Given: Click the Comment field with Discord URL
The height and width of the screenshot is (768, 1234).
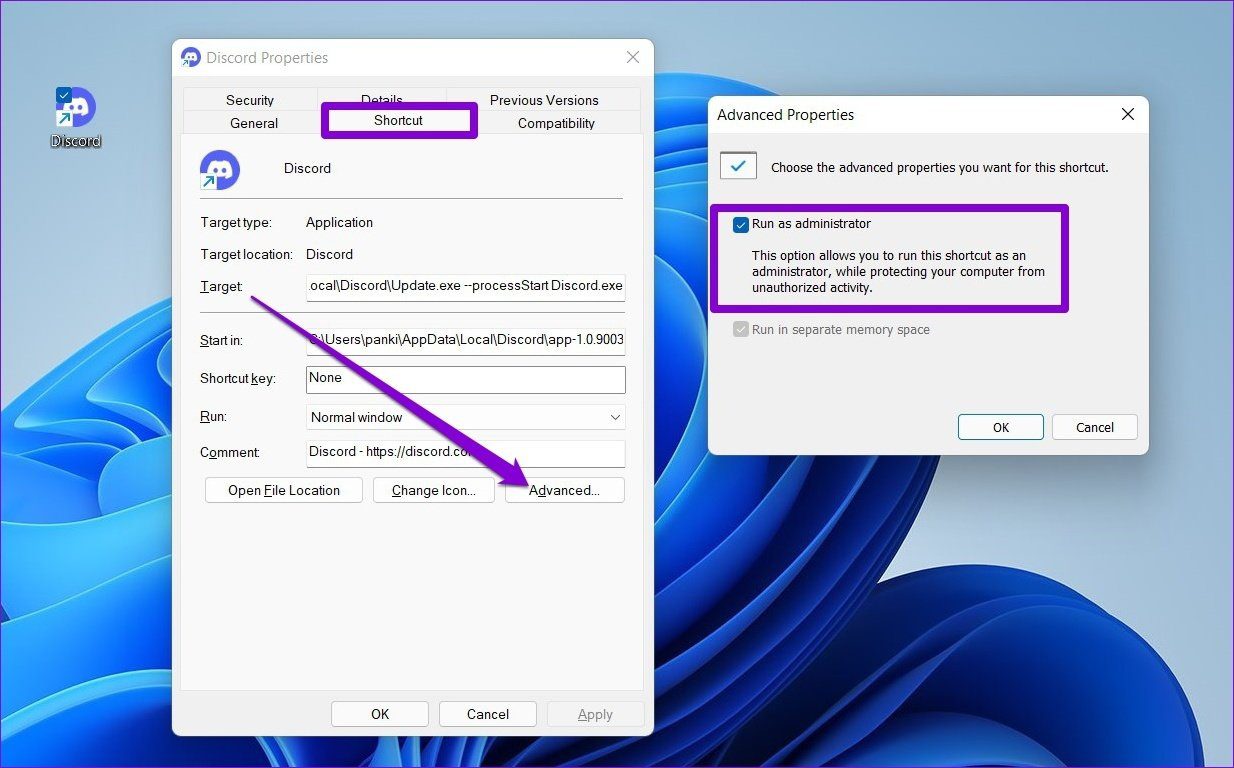Looking at the screenshot, I should (x=466, y=453).
